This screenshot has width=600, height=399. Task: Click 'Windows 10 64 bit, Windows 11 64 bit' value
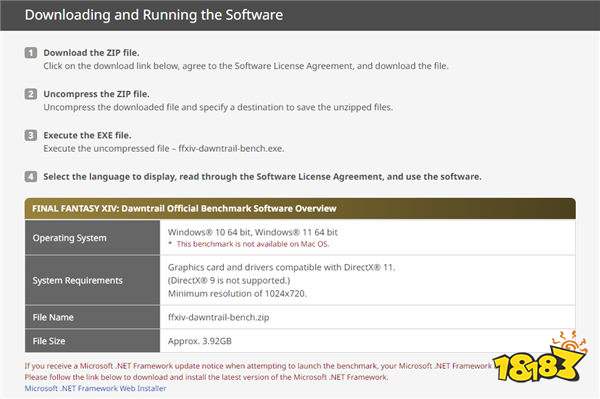(253, 232)
